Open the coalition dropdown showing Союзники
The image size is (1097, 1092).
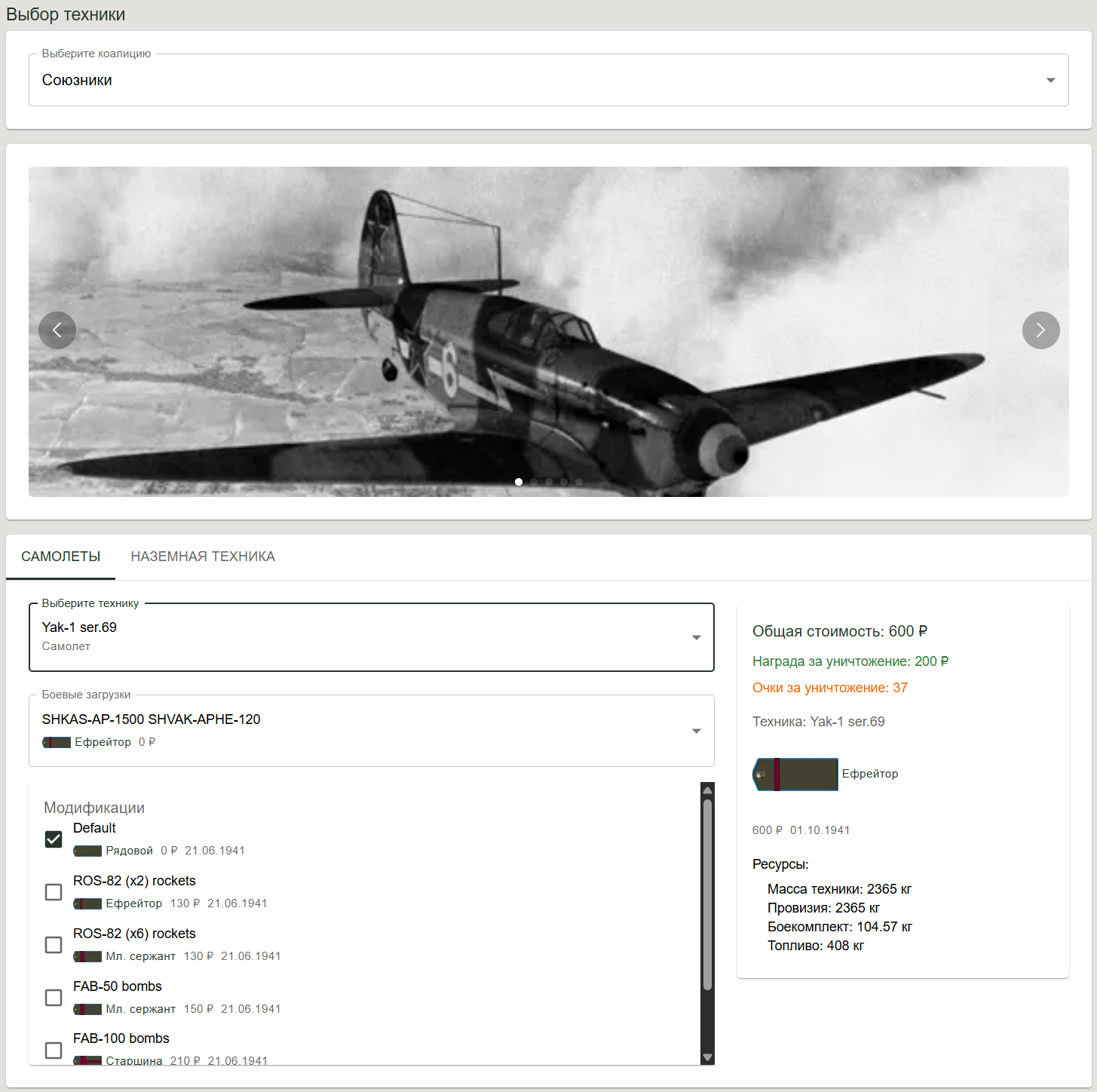tap(549, 80)
